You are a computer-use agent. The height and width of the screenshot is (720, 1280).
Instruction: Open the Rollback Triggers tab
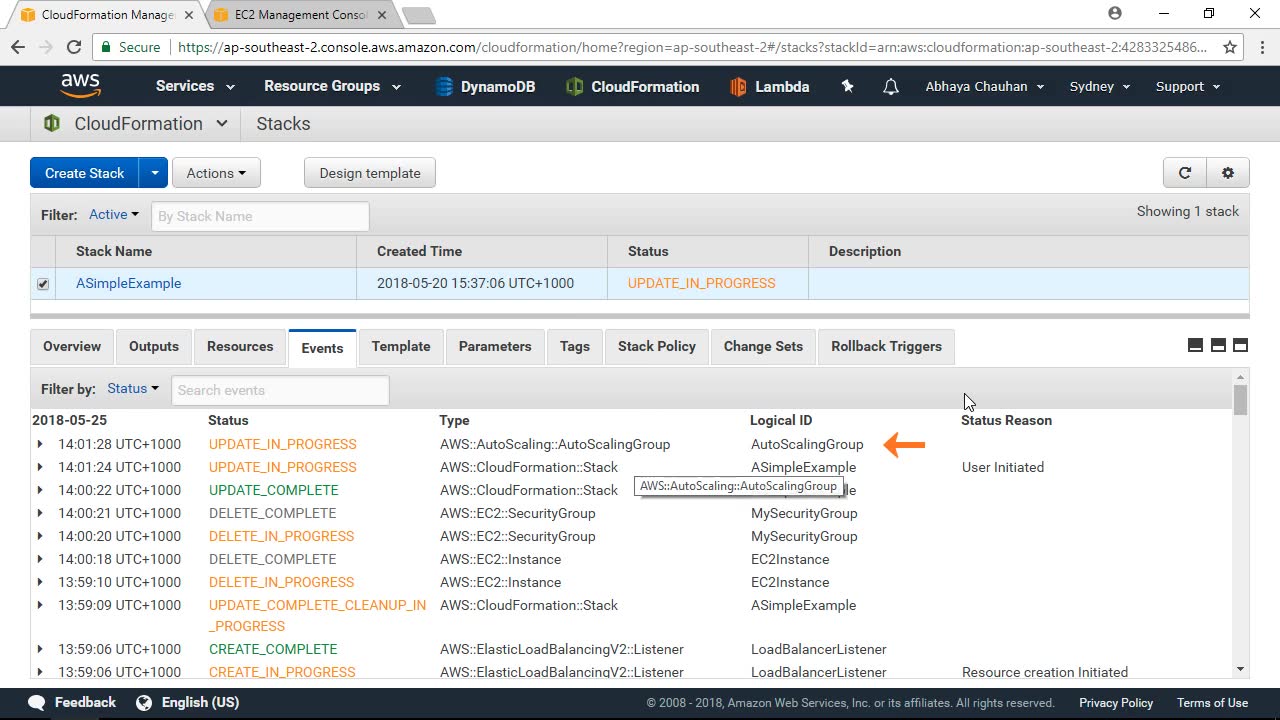click(x=887, y=346)
